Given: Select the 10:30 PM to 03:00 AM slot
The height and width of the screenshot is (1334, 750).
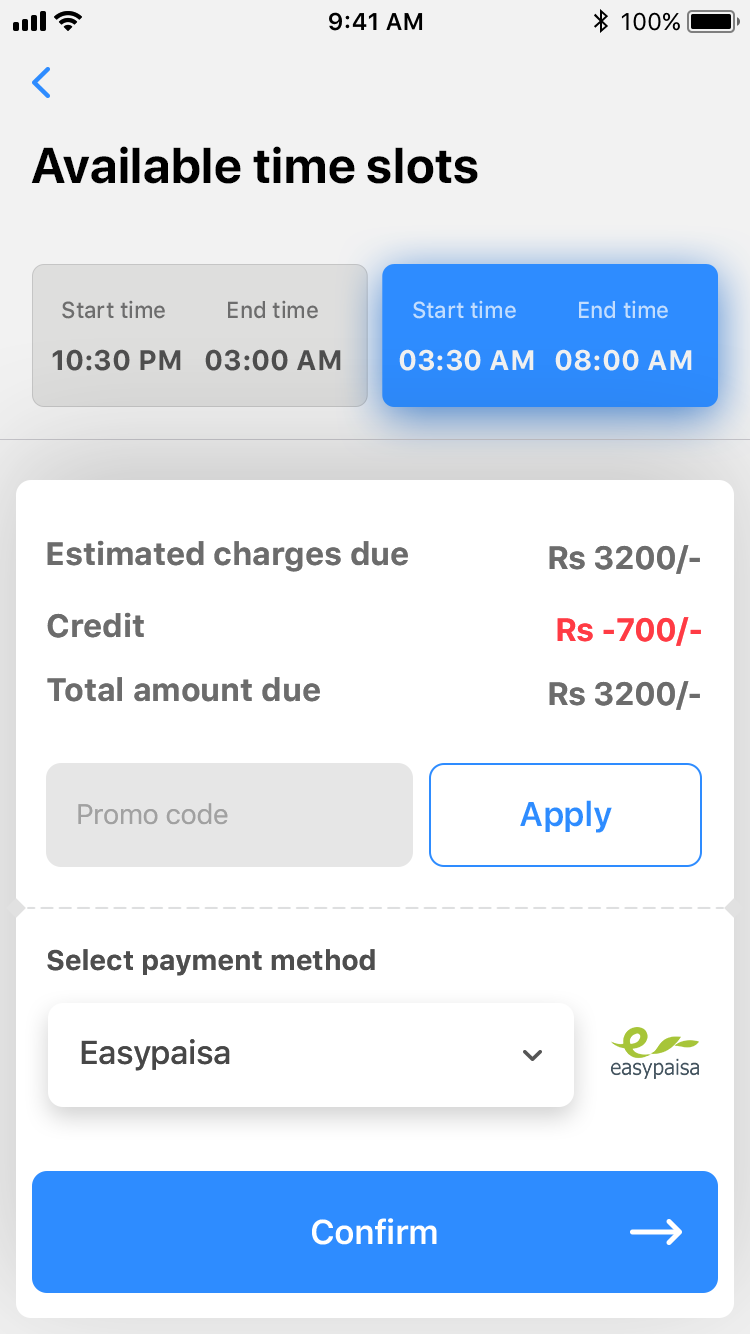Looking at the screenshot, I should click(200, 336).
